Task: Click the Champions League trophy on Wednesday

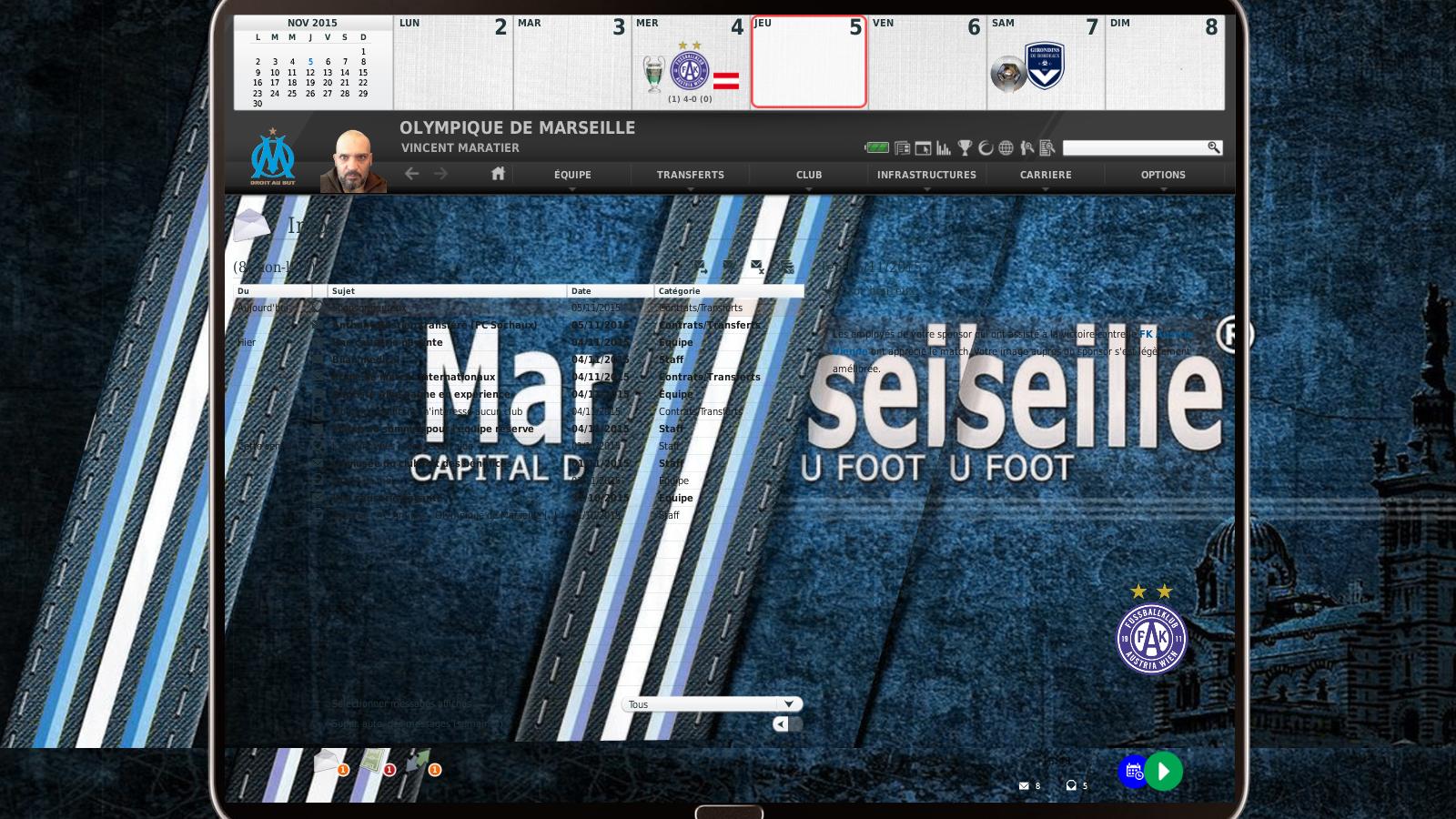Action: click(x=653, y=75)
